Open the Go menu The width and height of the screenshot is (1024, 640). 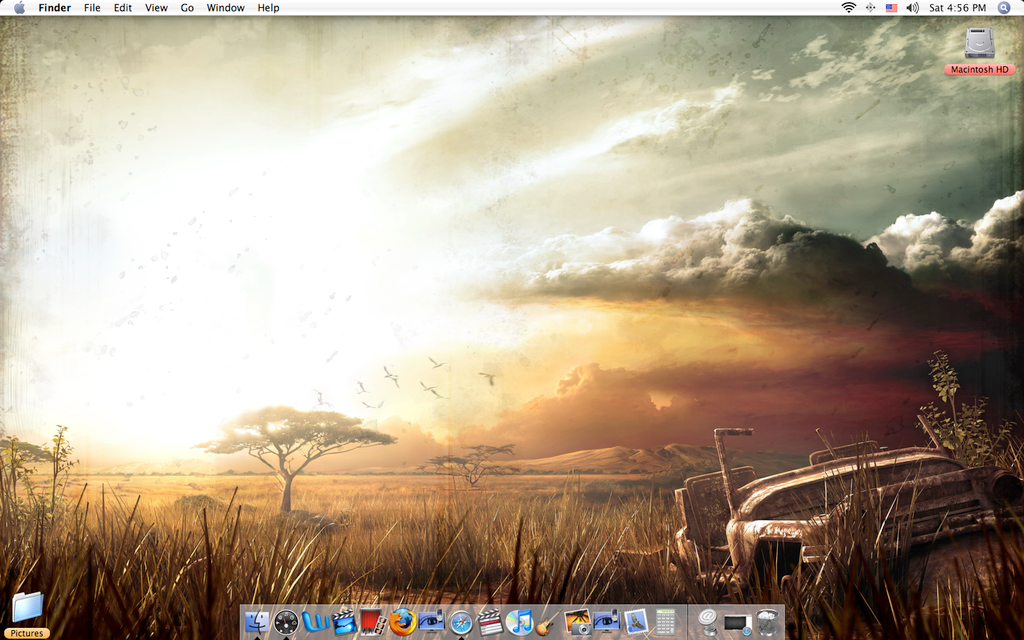tap(187, 8)
